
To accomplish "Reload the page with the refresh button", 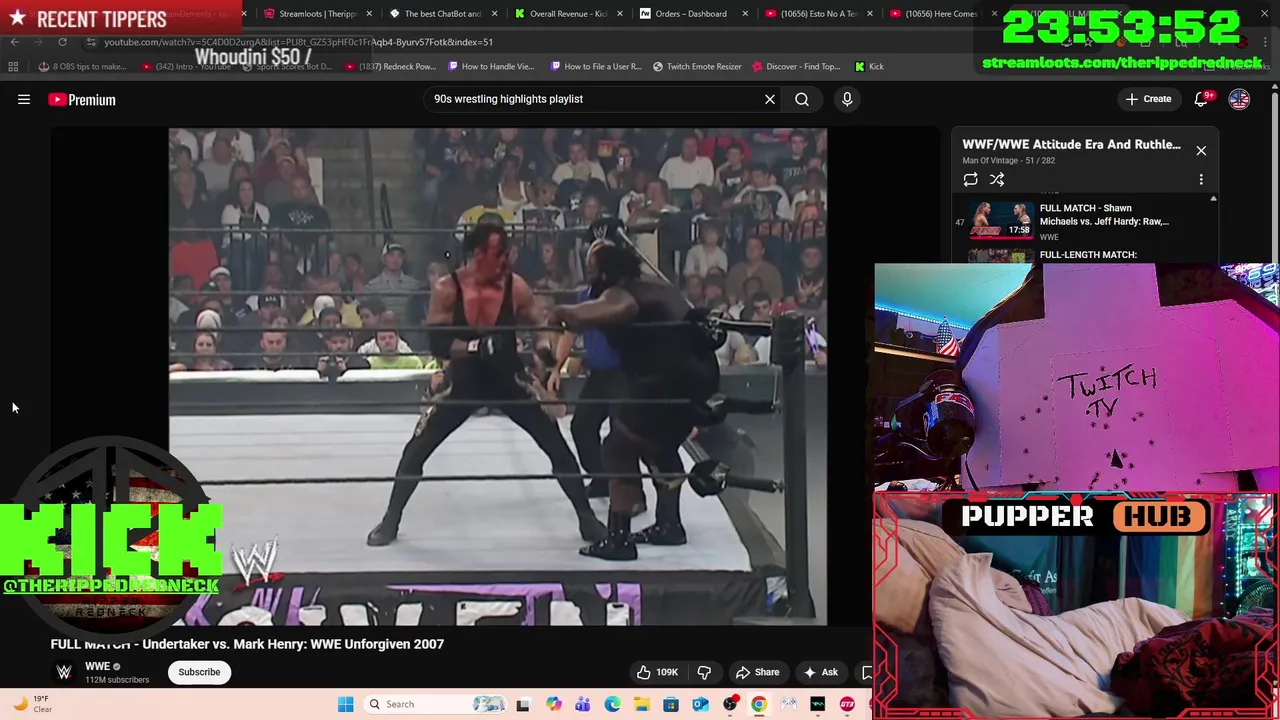I will 62,42.
